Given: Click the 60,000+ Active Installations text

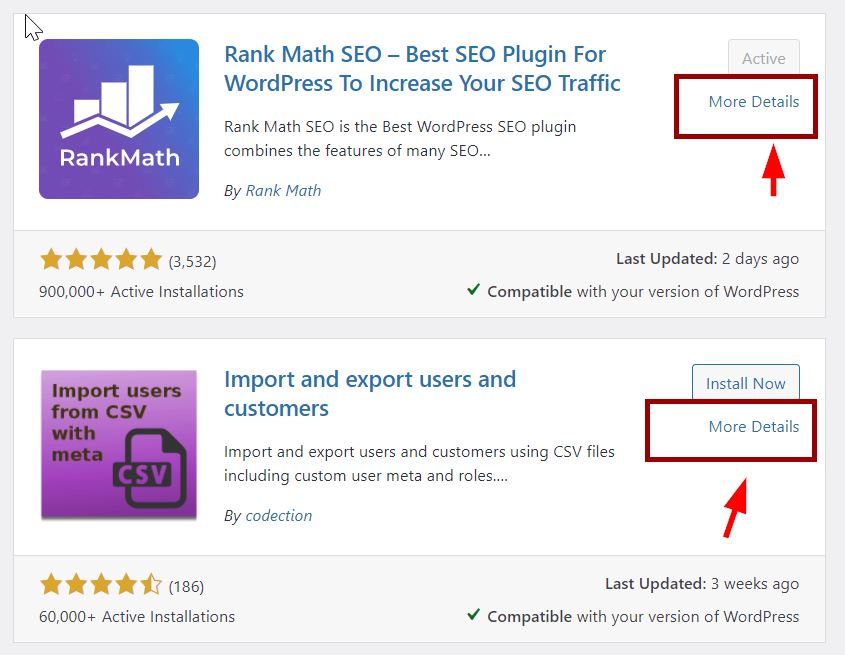Looking at the screenshot, I should click(x=137, y=617).
